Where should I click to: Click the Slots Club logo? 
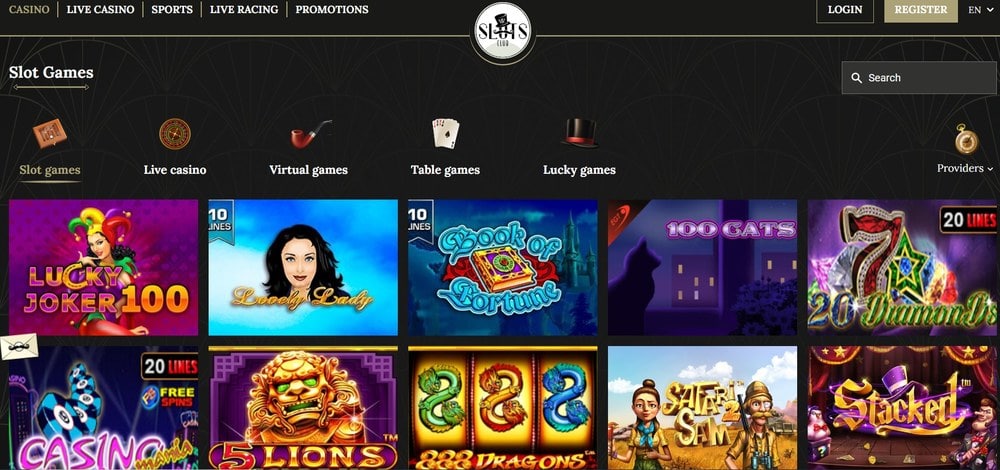pyautogui.click(x=503, y=33)
